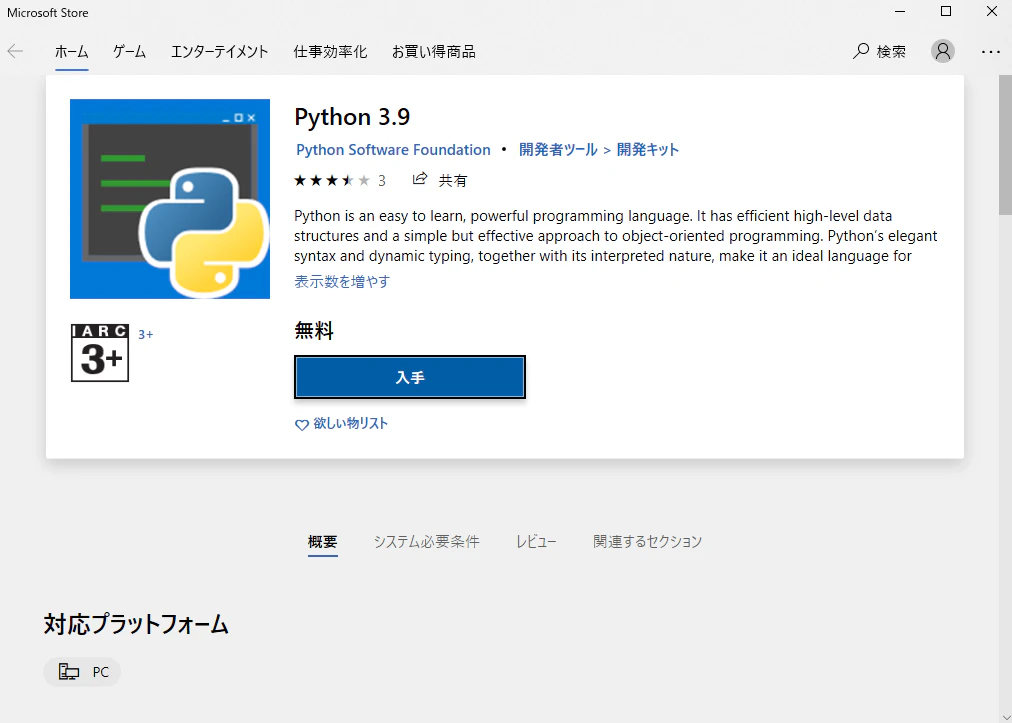The width and height of the screenshot is (1012, 723).
Task: Click the 対応プラットフォーム heading
Action: point(136,624)
